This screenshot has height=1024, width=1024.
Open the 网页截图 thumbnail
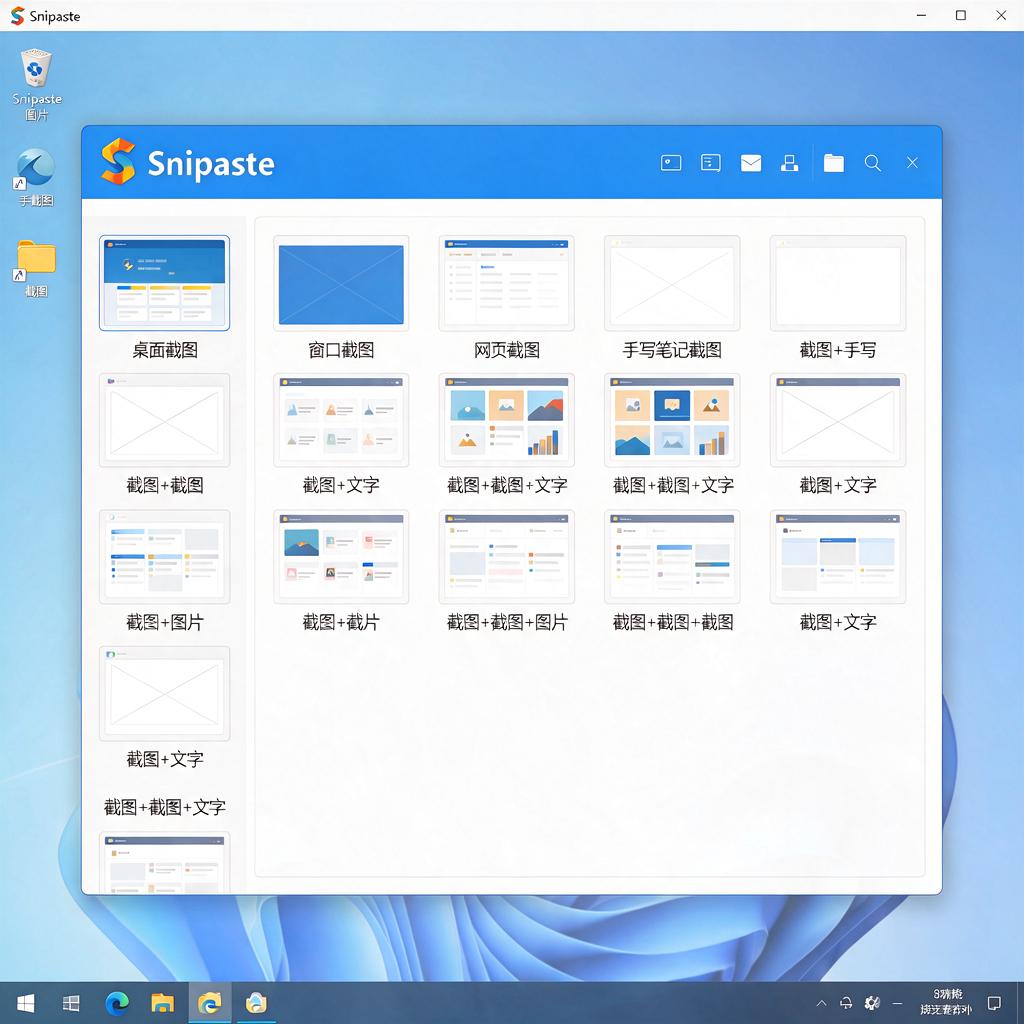[x=507, y=283]
